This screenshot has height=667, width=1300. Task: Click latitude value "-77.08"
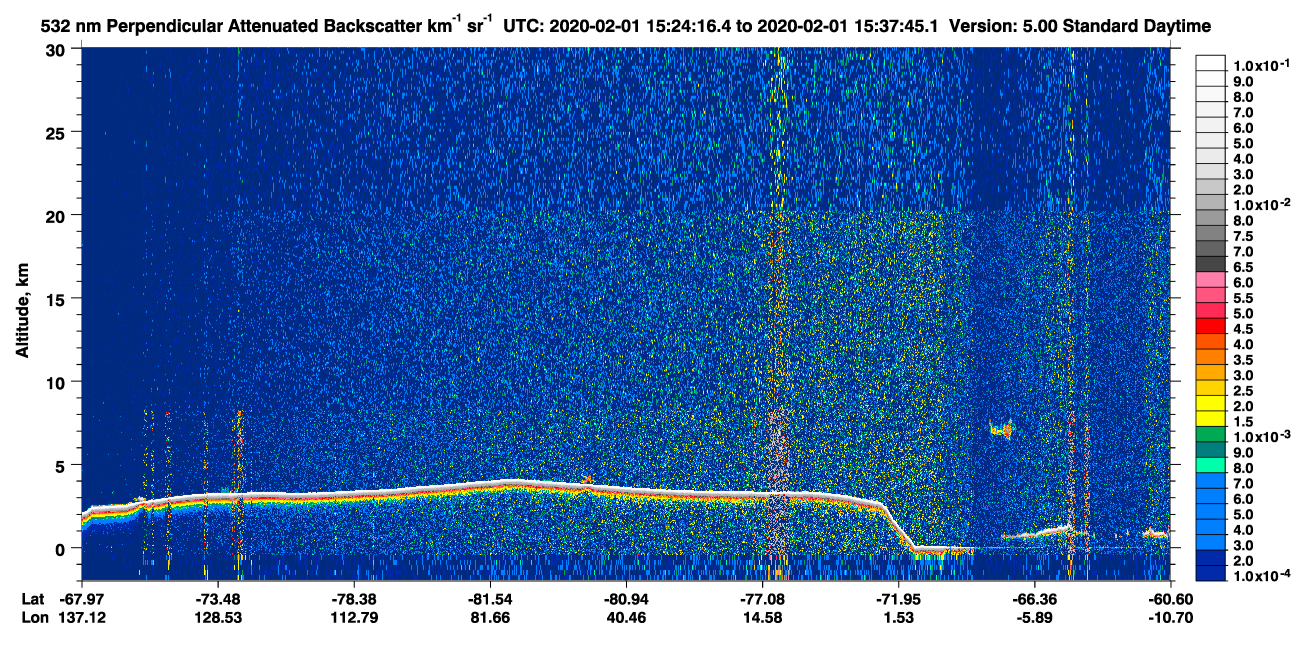762,599
